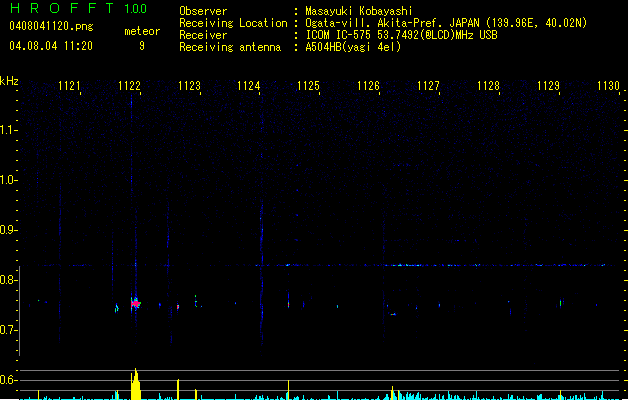
Task: Click the 1126 time axis marker
Action: tap(368, 85)
